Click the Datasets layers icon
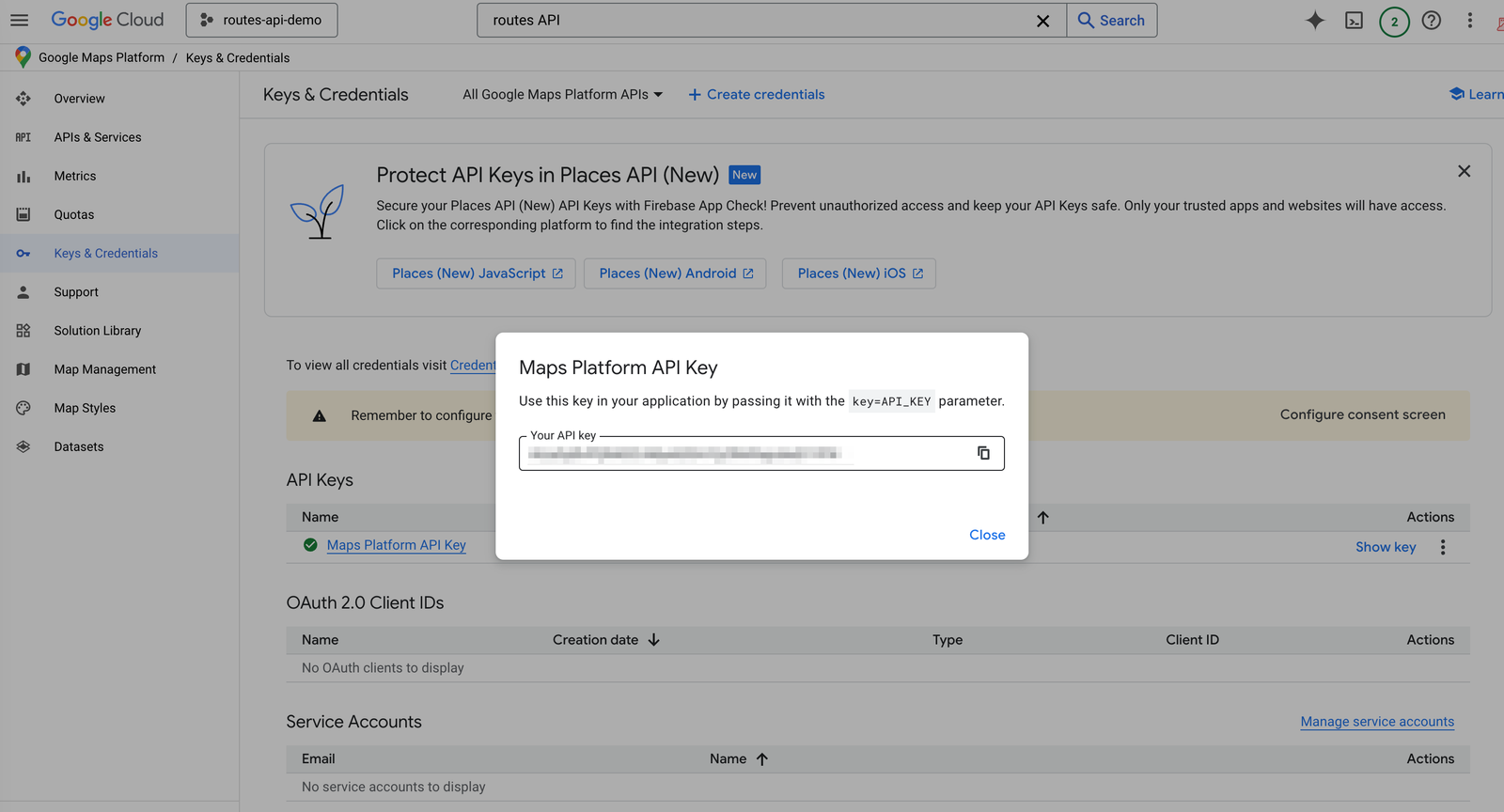Viewport: 1504px width, 812px height. [23, 446]
